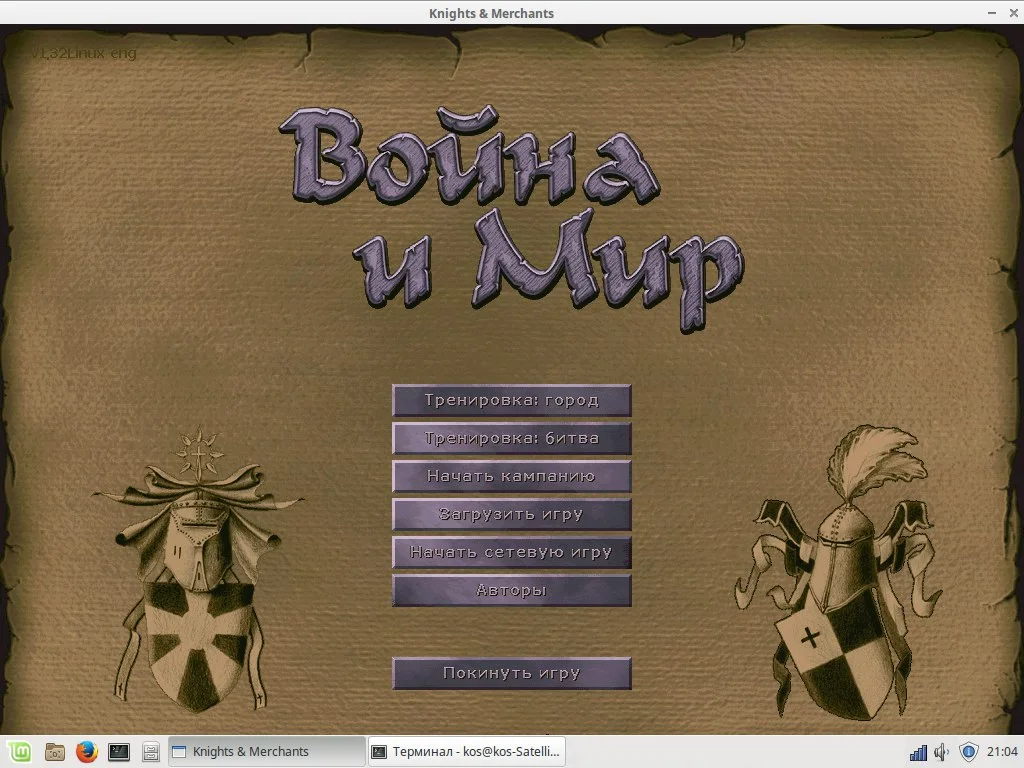Click the clock showing 21:04

[1002, 752]
